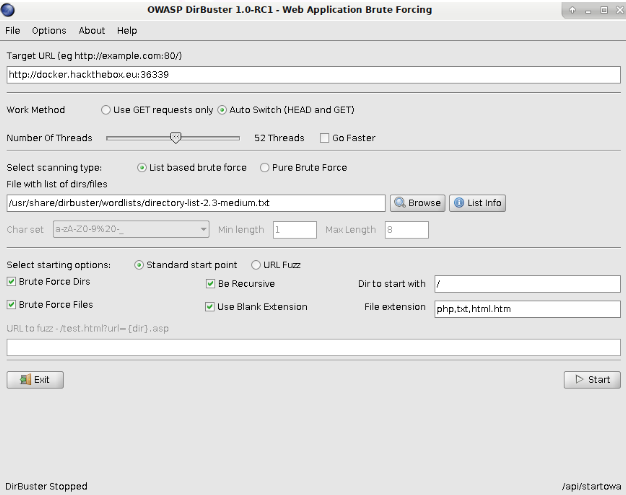Viewport: 626px width, 495px height.
Task: Open the Help menu
Action: [127, 31]
